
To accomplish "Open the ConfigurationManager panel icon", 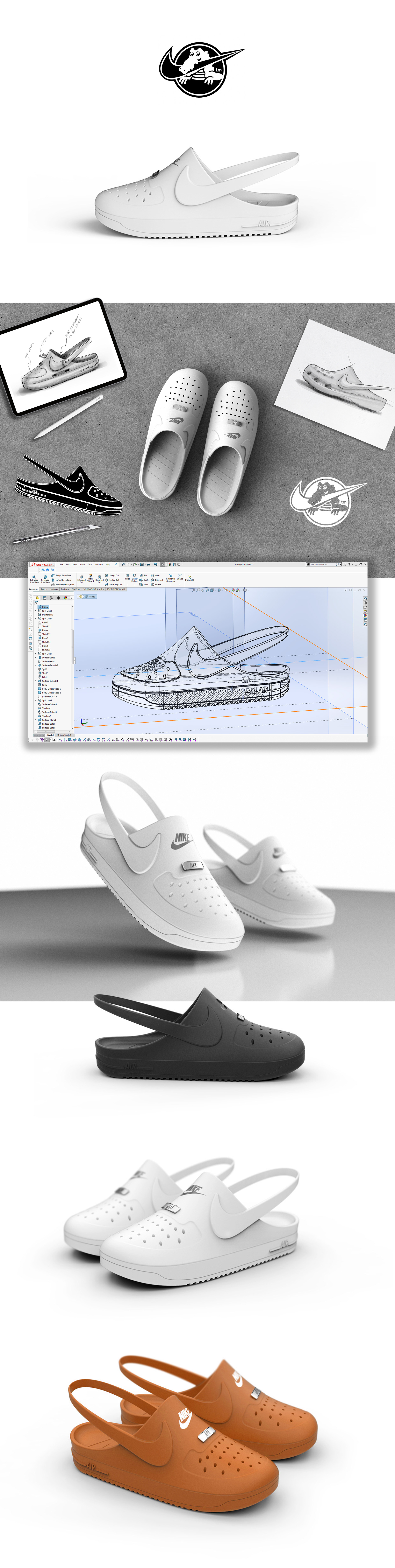I will click(x=52, y=598).
